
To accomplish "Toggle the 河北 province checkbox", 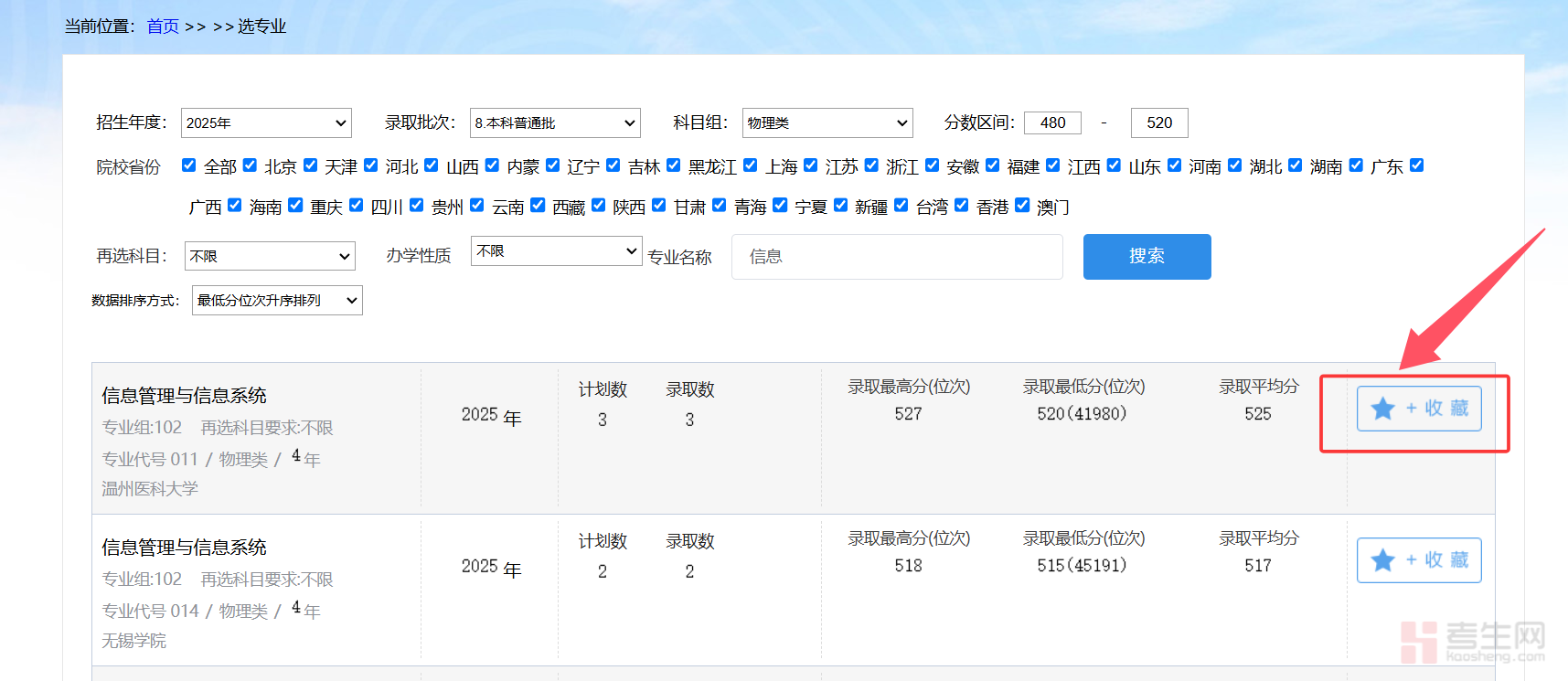I will click(x=370, y=165).
